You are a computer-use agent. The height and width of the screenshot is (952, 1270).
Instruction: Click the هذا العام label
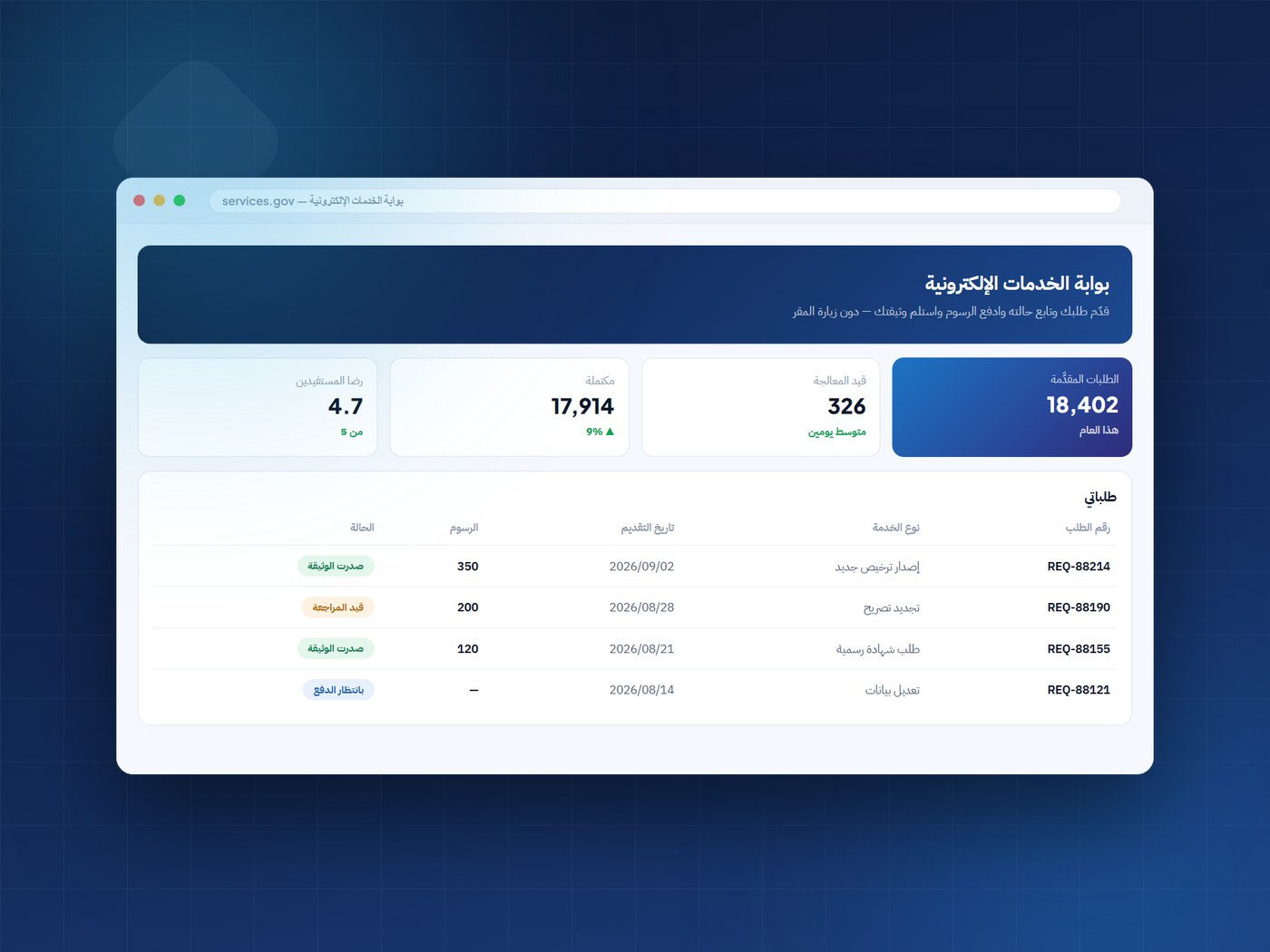pyautogui.click(x=1099, y=430)
